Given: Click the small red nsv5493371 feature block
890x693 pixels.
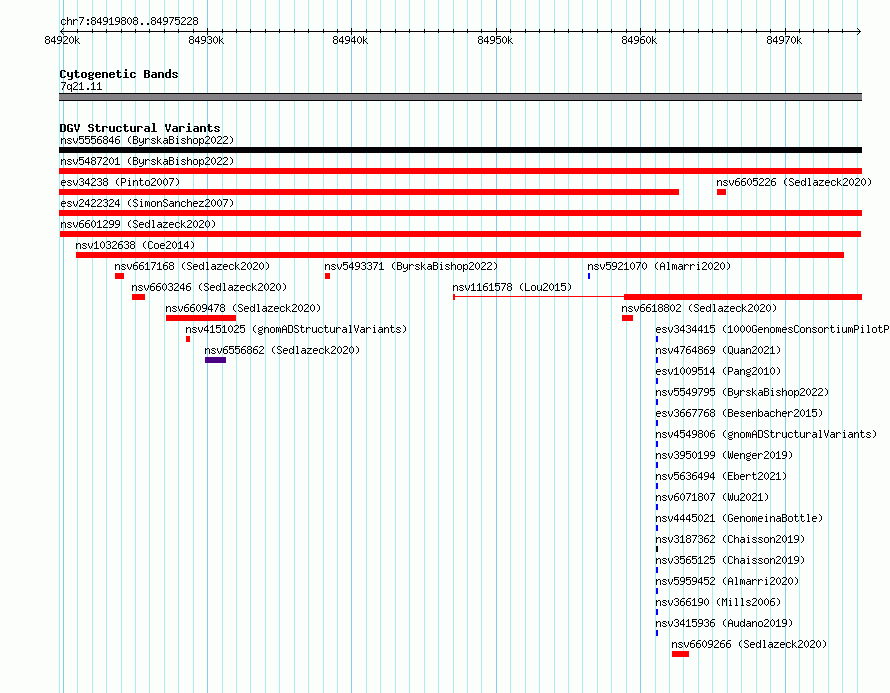Looking at the screenshot, I should click(x=328, y=276).
